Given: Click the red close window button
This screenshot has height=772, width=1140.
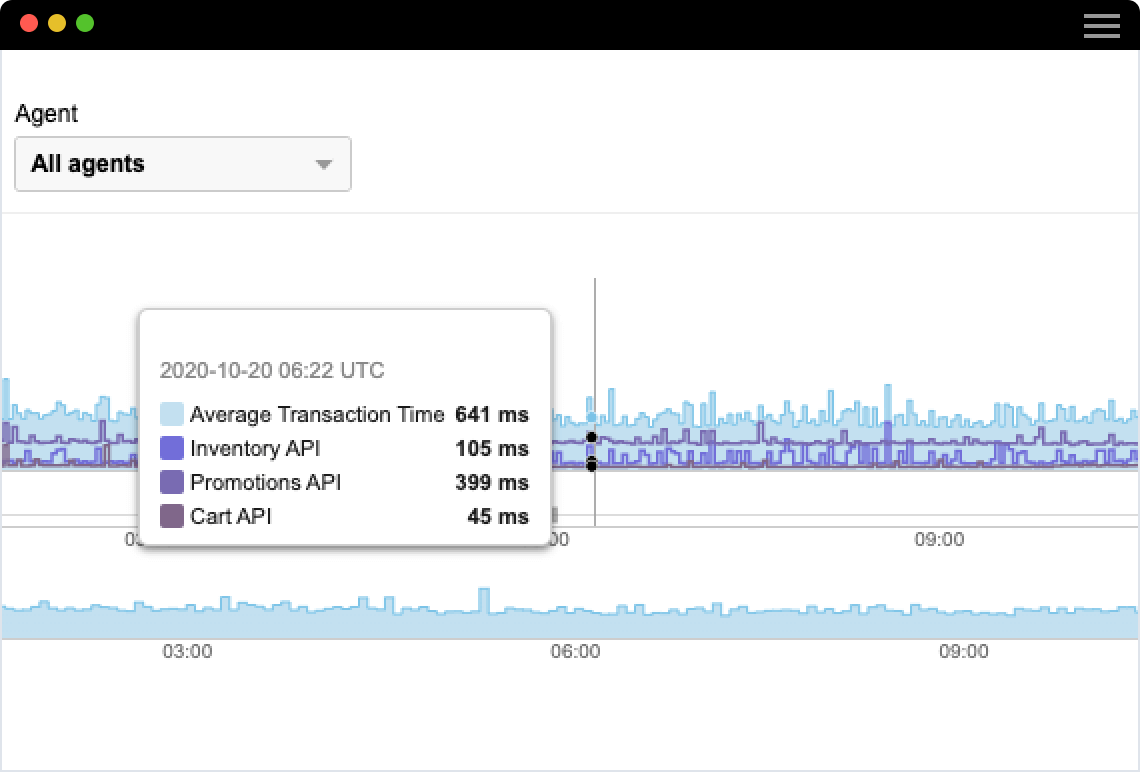Looking at the screenshot, I should pyautogui.click(x=29, y=23).
